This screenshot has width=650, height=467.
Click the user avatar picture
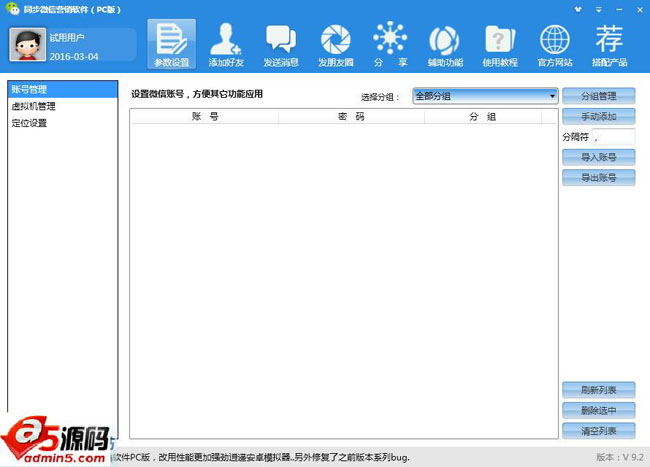27,45
